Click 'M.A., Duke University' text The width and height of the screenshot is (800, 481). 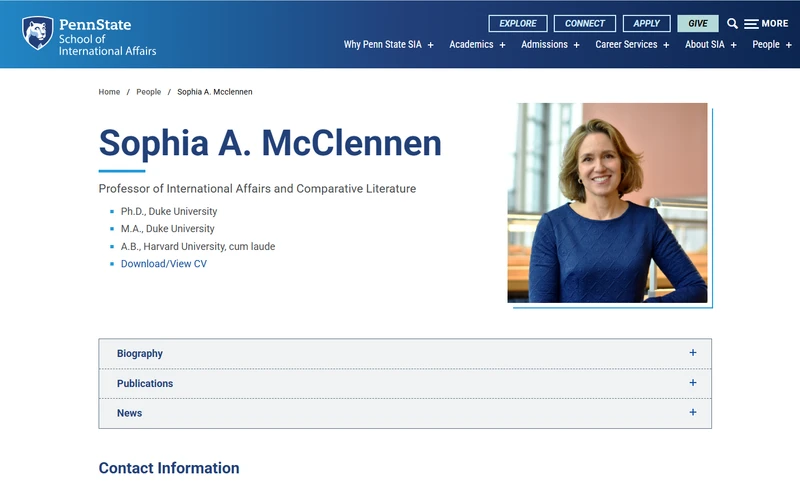click(x=167, y=229)
